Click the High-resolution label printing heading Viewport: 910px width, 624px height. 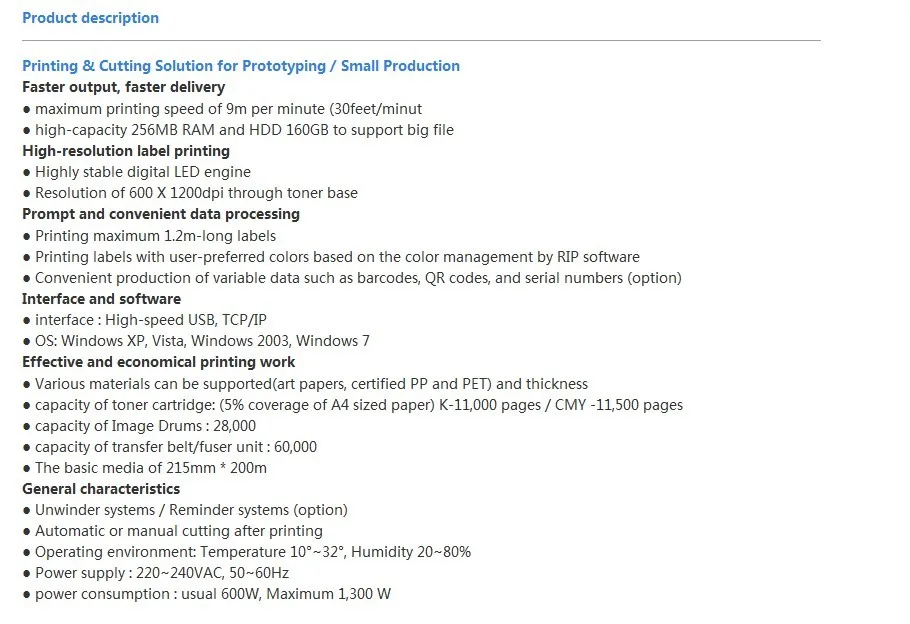tap(126, 151)
